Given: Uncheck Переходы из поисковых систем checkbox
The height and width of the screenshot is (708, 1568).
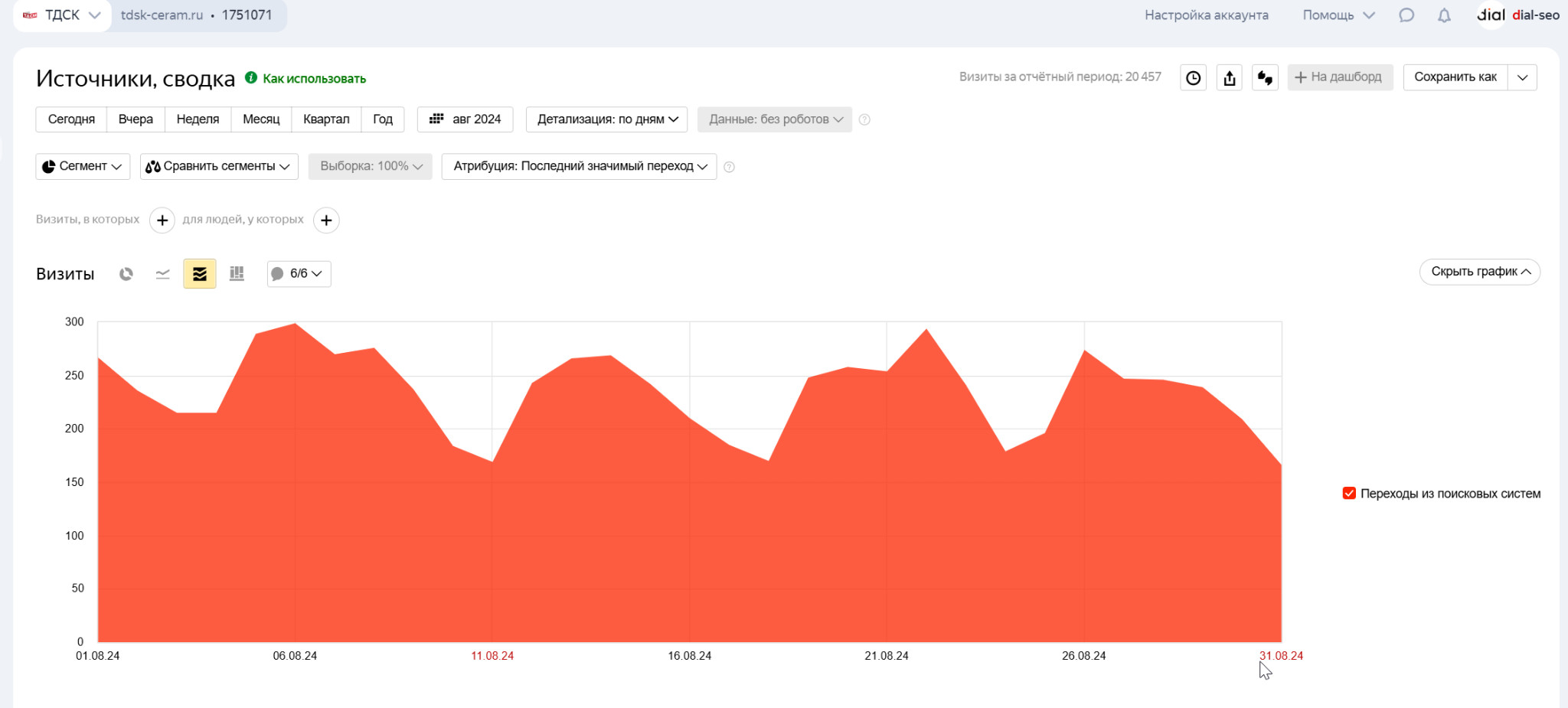Looking at the screenshot, I should tap(1349, 494).
